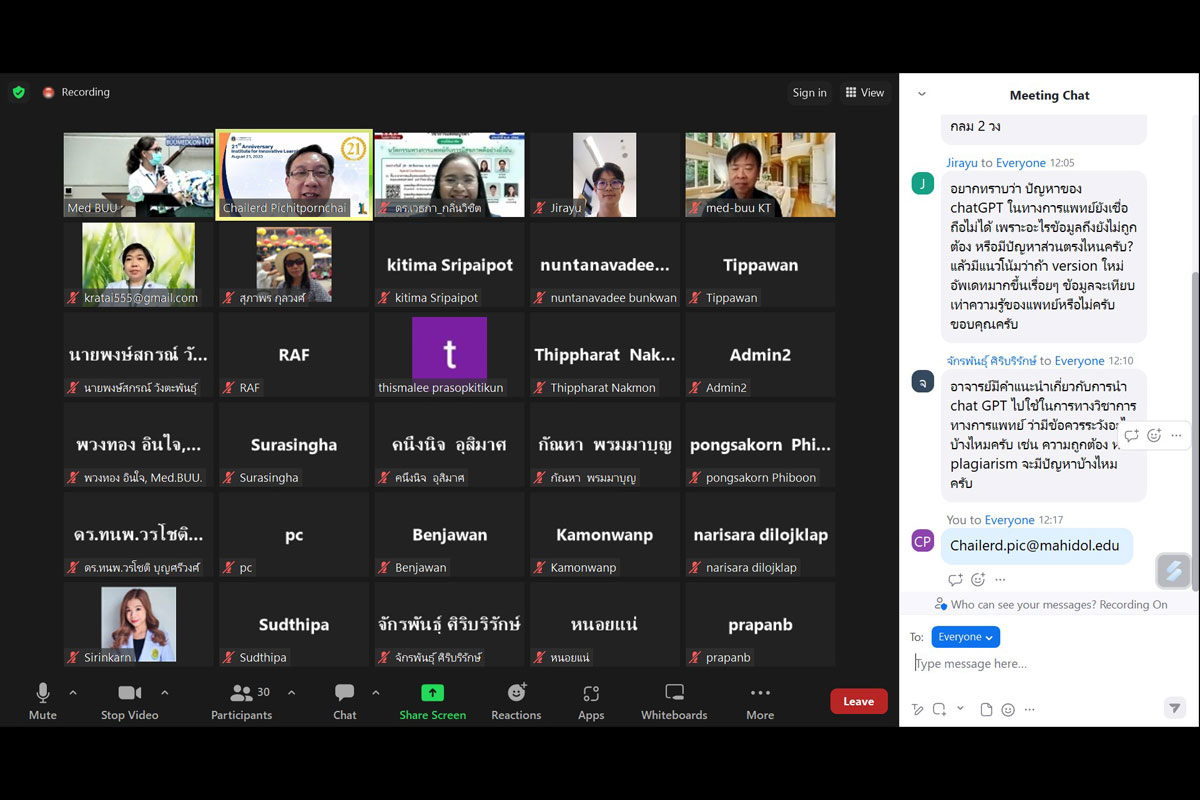Open the Apps panel
The width and height of the screenshot is (1200, 800).
click(591, 700)
